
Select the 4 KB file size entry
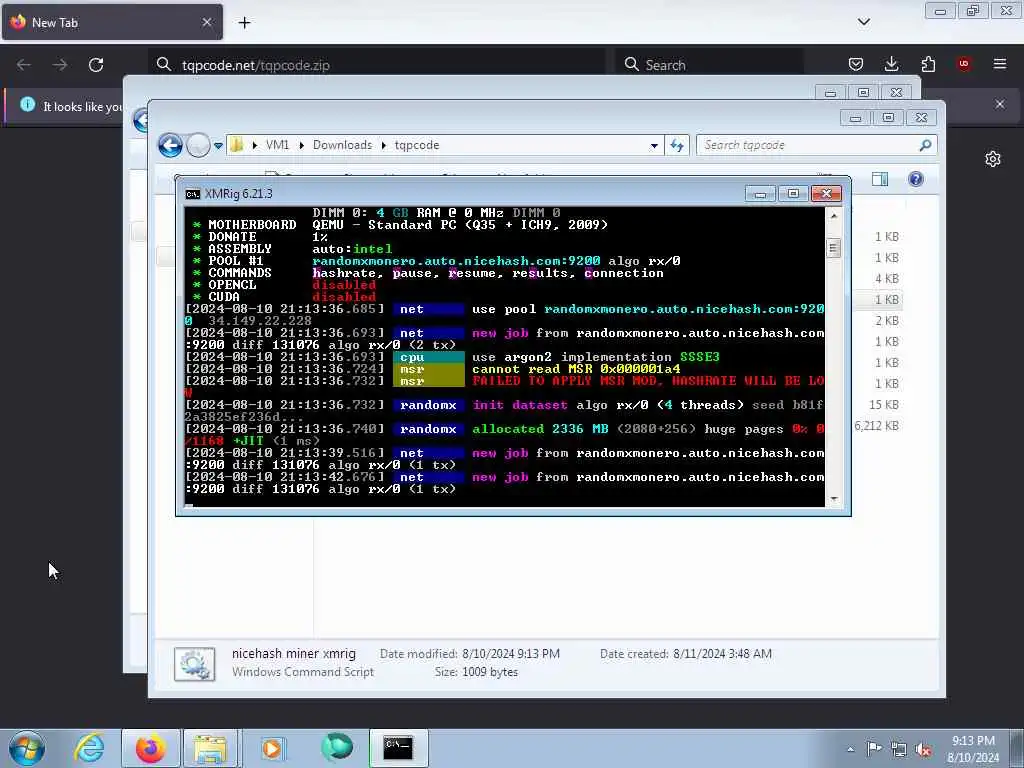click(887, 279)
